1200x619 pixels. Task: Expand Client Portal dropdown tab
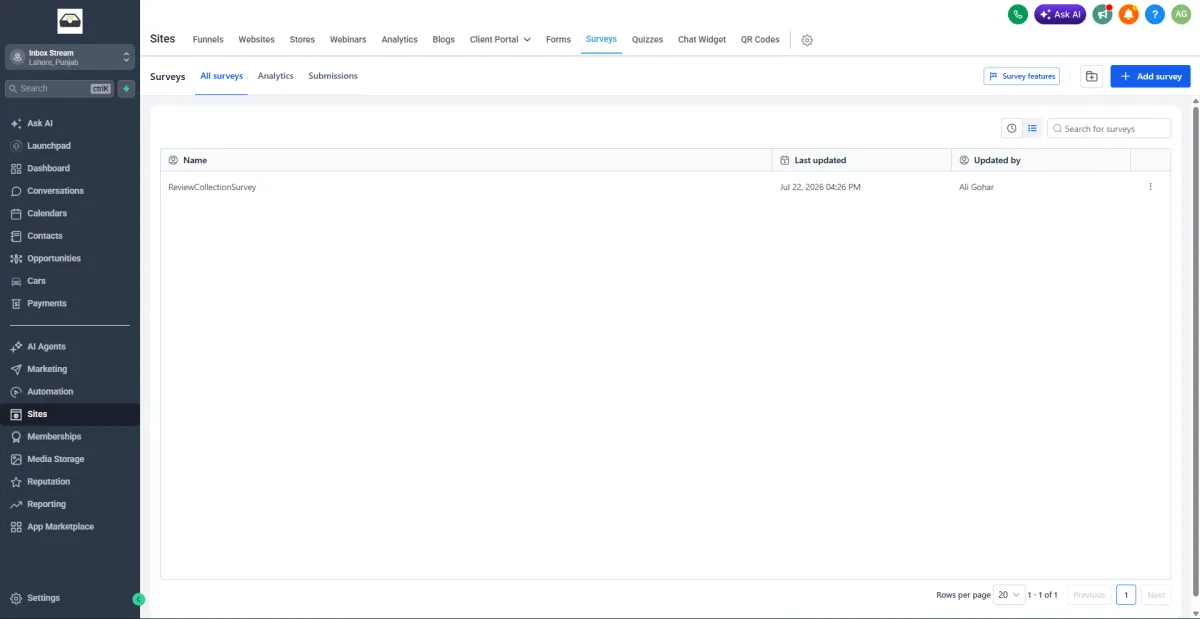pos(500,40)
